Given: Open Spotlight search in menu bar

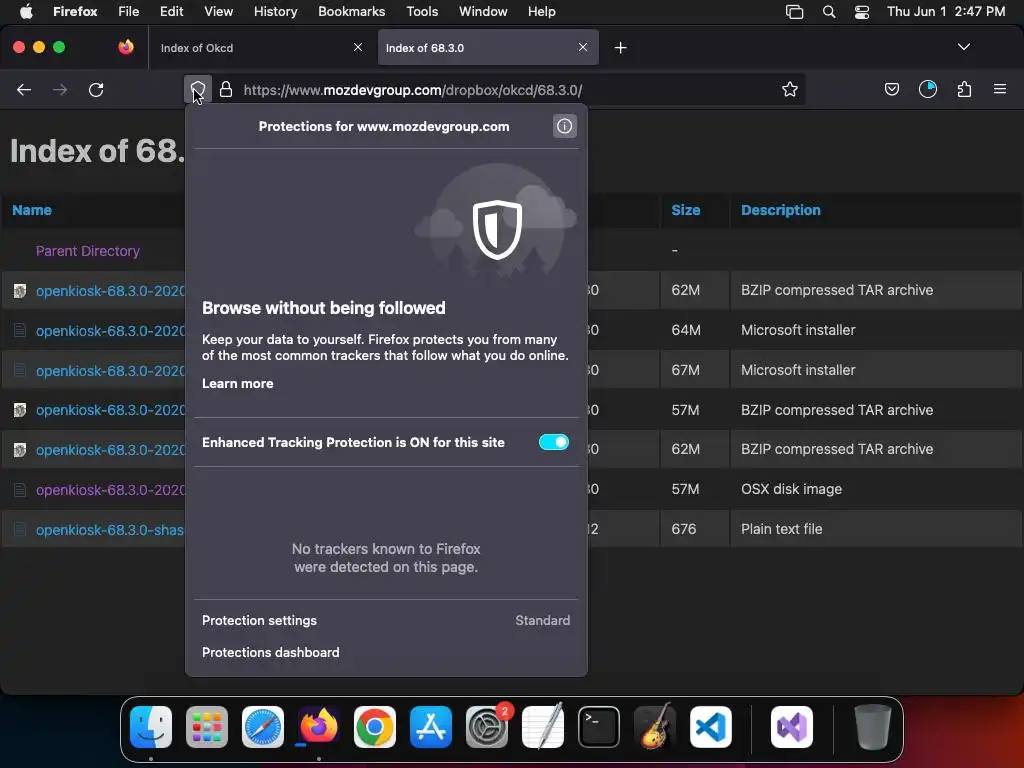Looking at the screenshot, I should coord(829,12).
